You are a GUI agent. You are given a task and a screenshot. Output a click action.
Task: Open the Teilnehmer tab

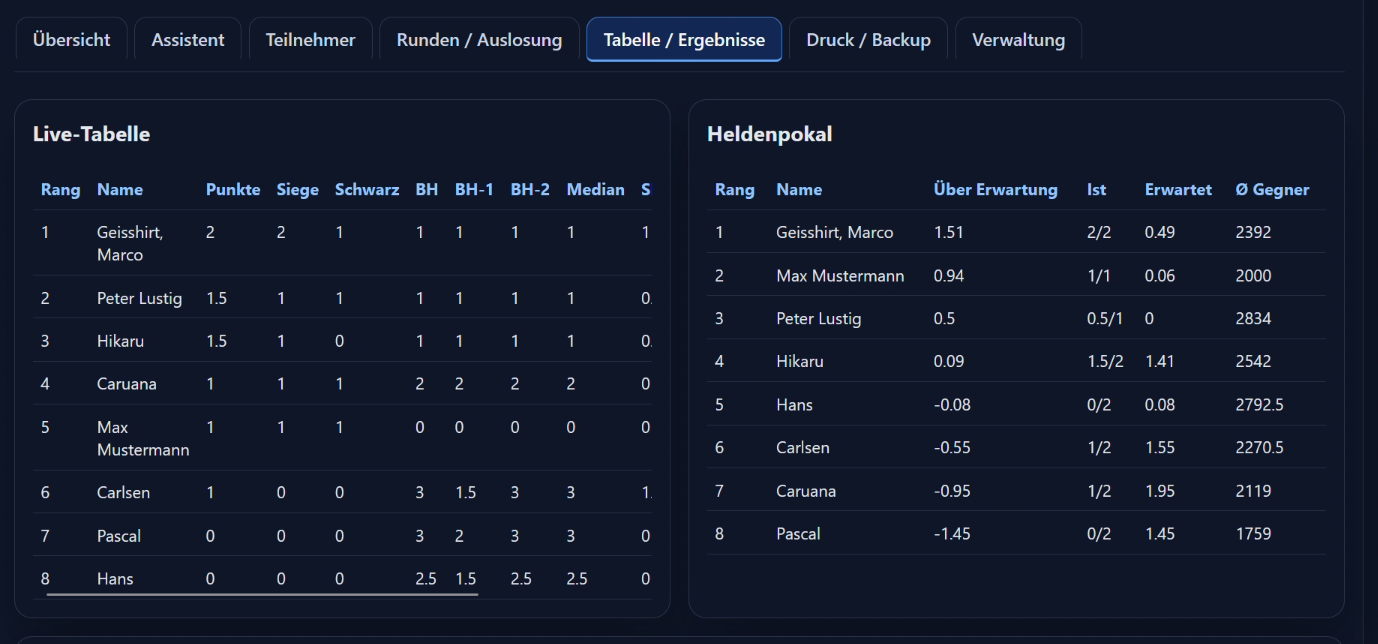310,40
